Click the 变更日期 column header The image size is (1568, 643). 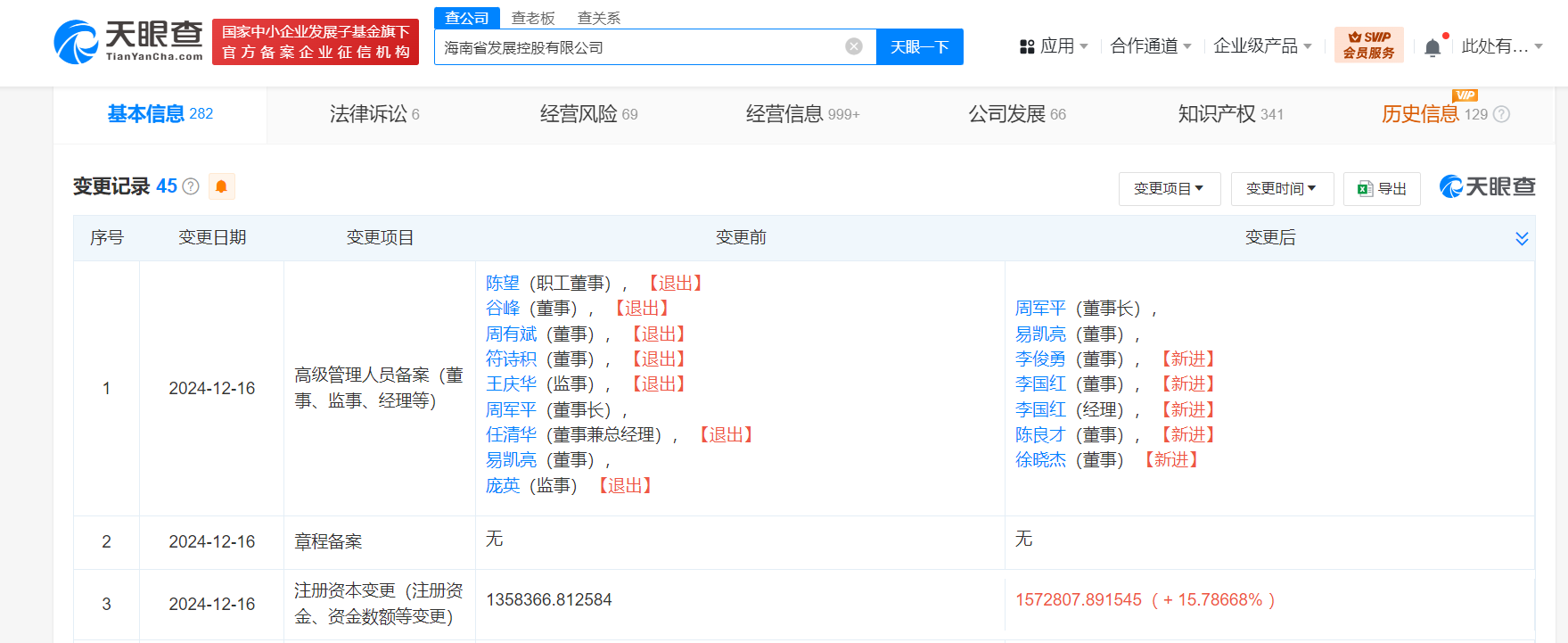pyautogui.click(x=212, y=237)
